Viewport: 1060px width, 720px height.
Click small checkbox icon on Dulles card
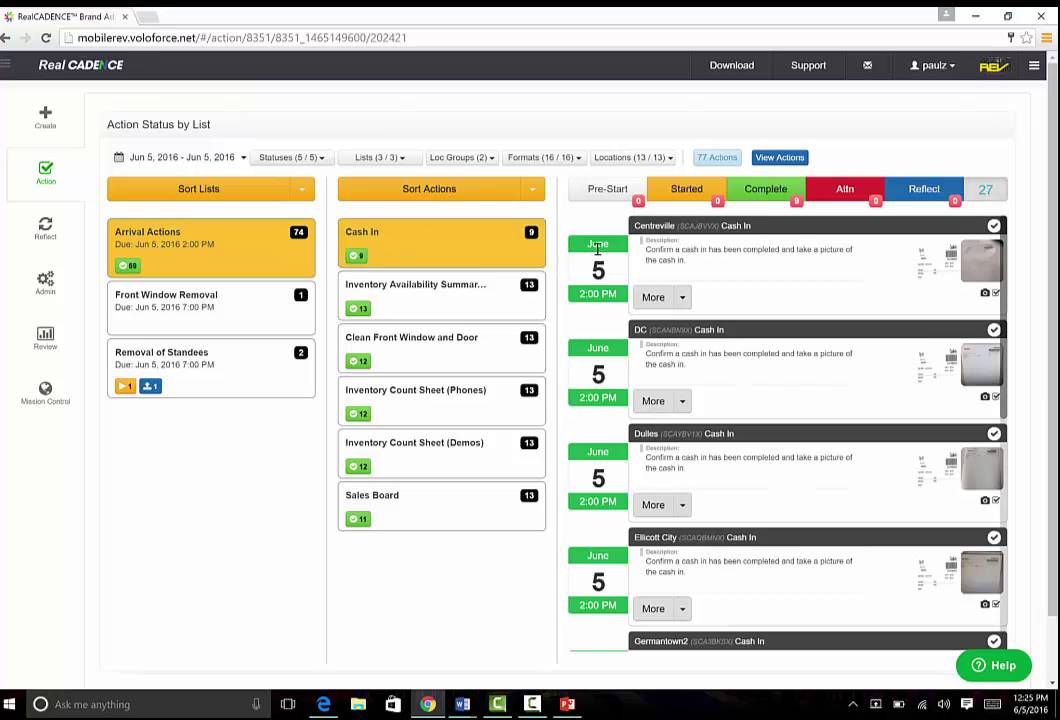(996, 500)
